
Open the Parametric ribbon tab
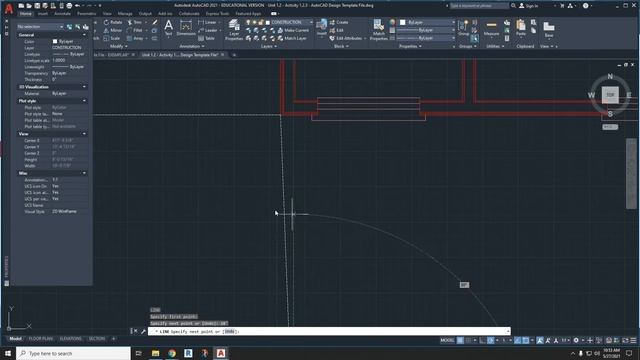click(87, 13)
